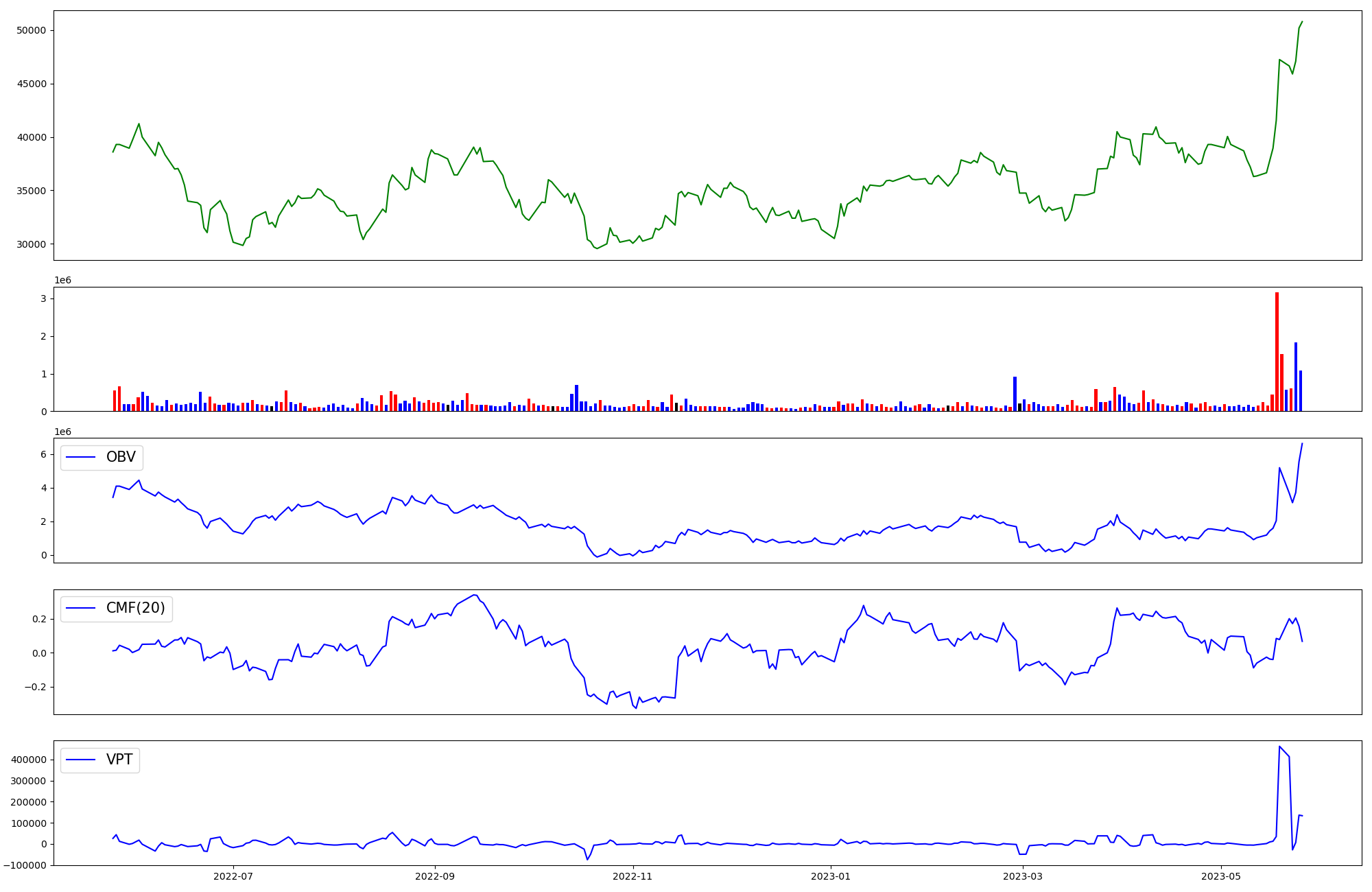Image resolution: width=1372 pixels, height=892 pixels.
Task: Click the 2023-05 x-axis date label
Action: pyautogui.click(x=1221, y=876)
